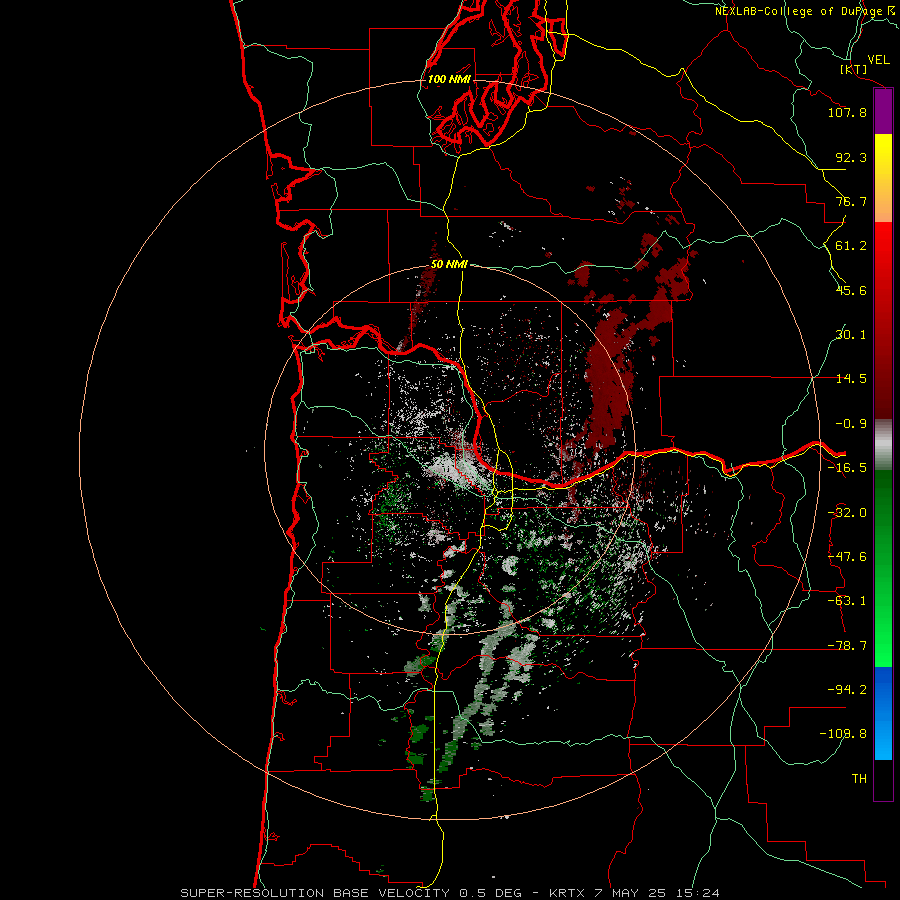Pick the blue segment of the color bar

pos(883,713)
